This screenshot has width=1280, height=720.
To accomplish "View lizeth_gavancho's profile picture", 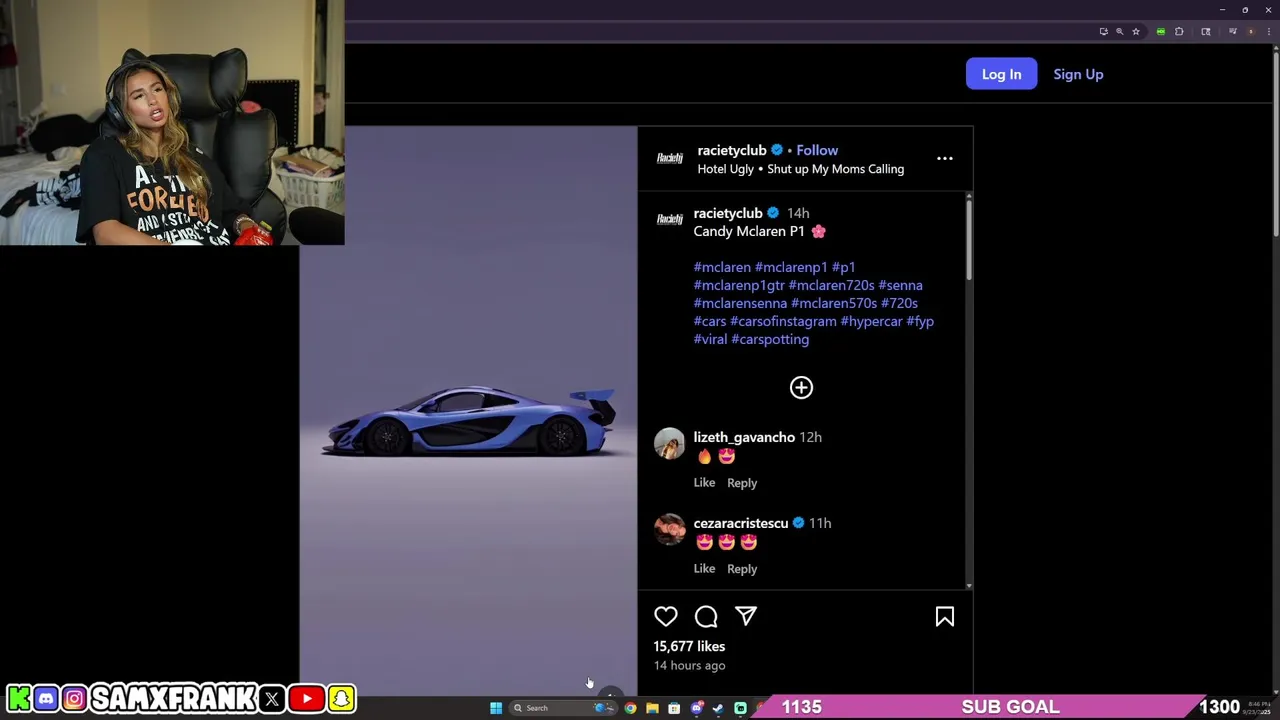I will [x=670, y=444].
